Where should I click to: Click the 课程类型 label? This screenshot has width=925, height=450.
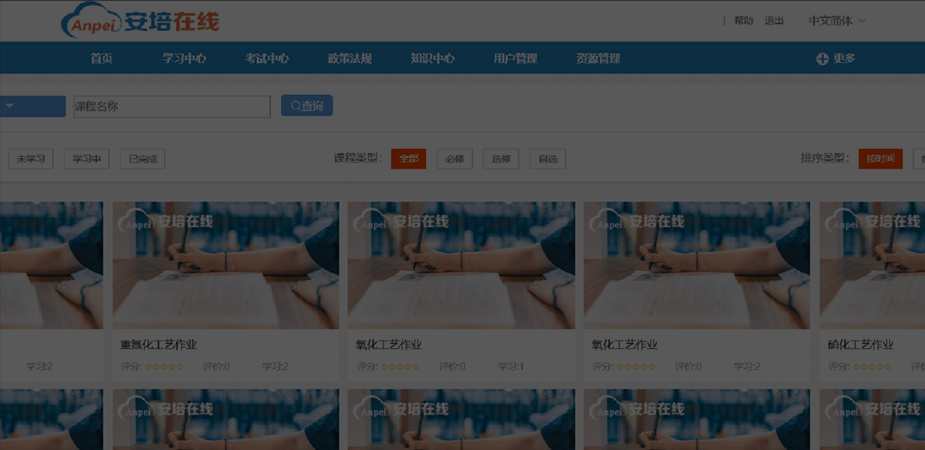358,159
